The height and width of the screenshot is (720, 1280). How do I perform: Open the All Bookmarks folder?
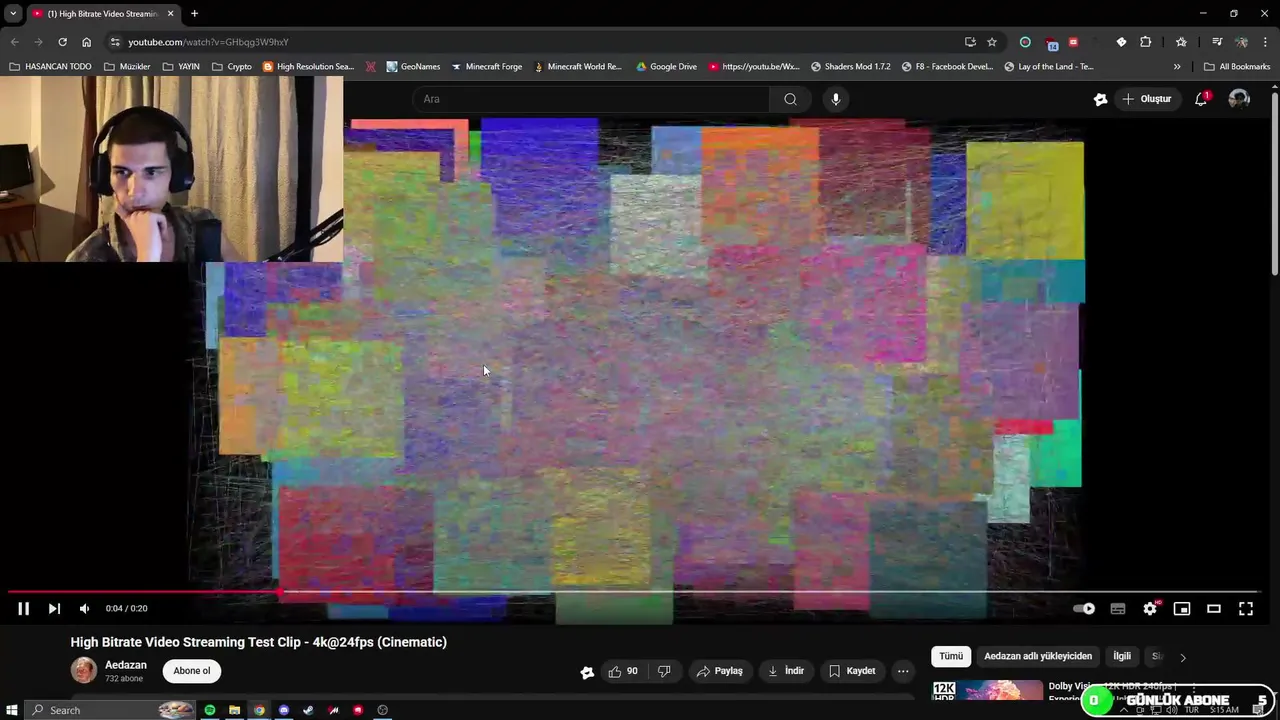[x=1237, y=67]
